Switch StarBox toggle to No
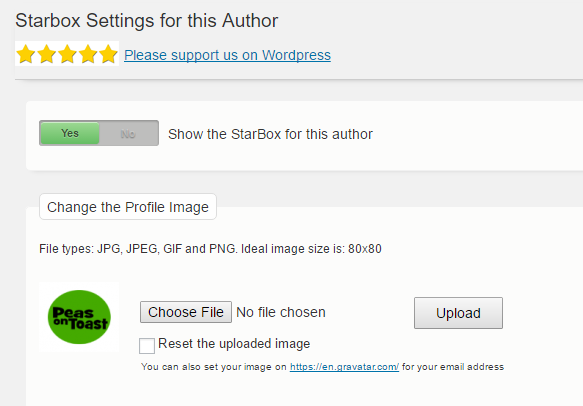The width and height of the screenshot is (583, 406). click(x=128, y=133)
